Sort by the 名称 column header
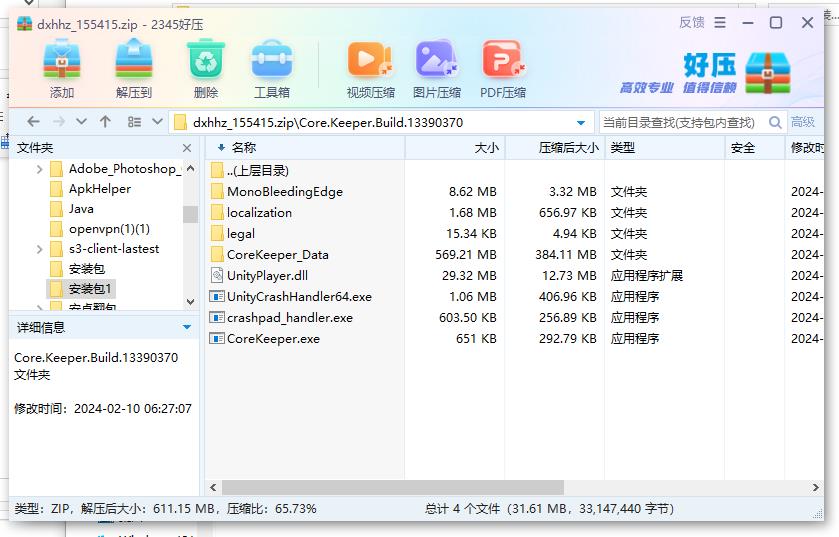Screen dimensions: 839x537 (x=305, y=148)
